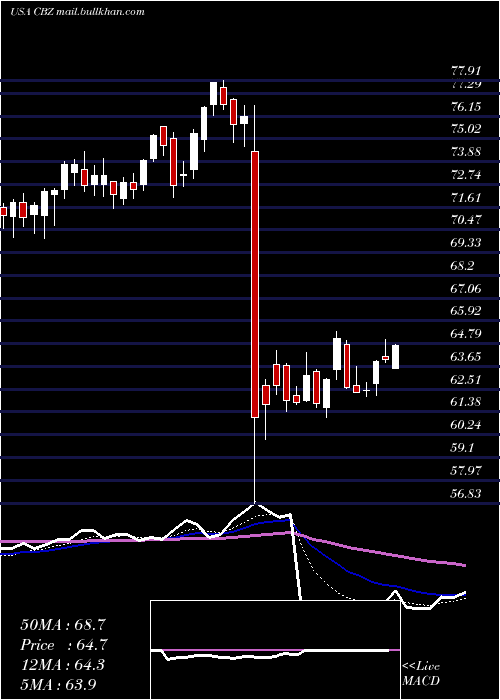This screenshot has height=700, width=500.
Task: Click the 'USA CBZ mail.bullkhan.com' header text
Action: (x=77, y=12)
